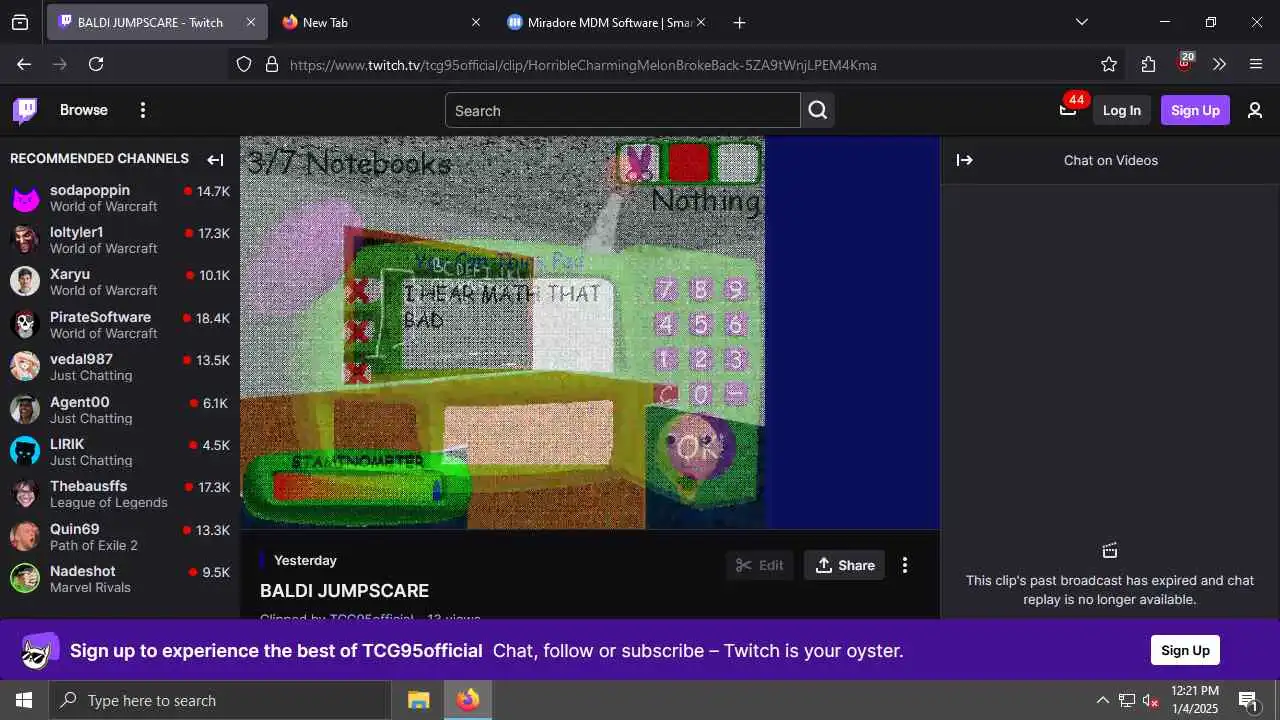Open the Windows notification center
Image resolution: width=1280 pixels, height=720 pixels.
pos(1250,700)
